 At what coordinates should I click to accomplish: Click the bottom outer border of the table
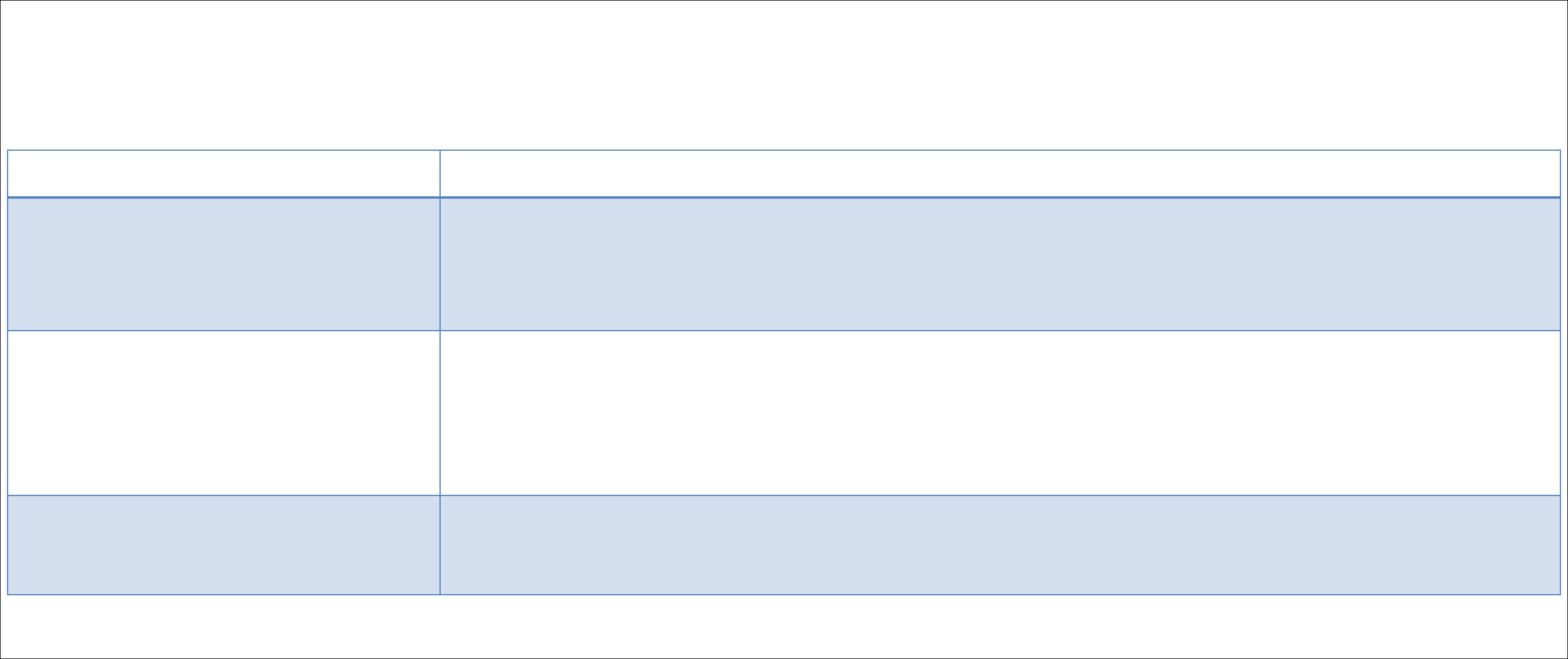pyautogui.click(x=784, y=595)
